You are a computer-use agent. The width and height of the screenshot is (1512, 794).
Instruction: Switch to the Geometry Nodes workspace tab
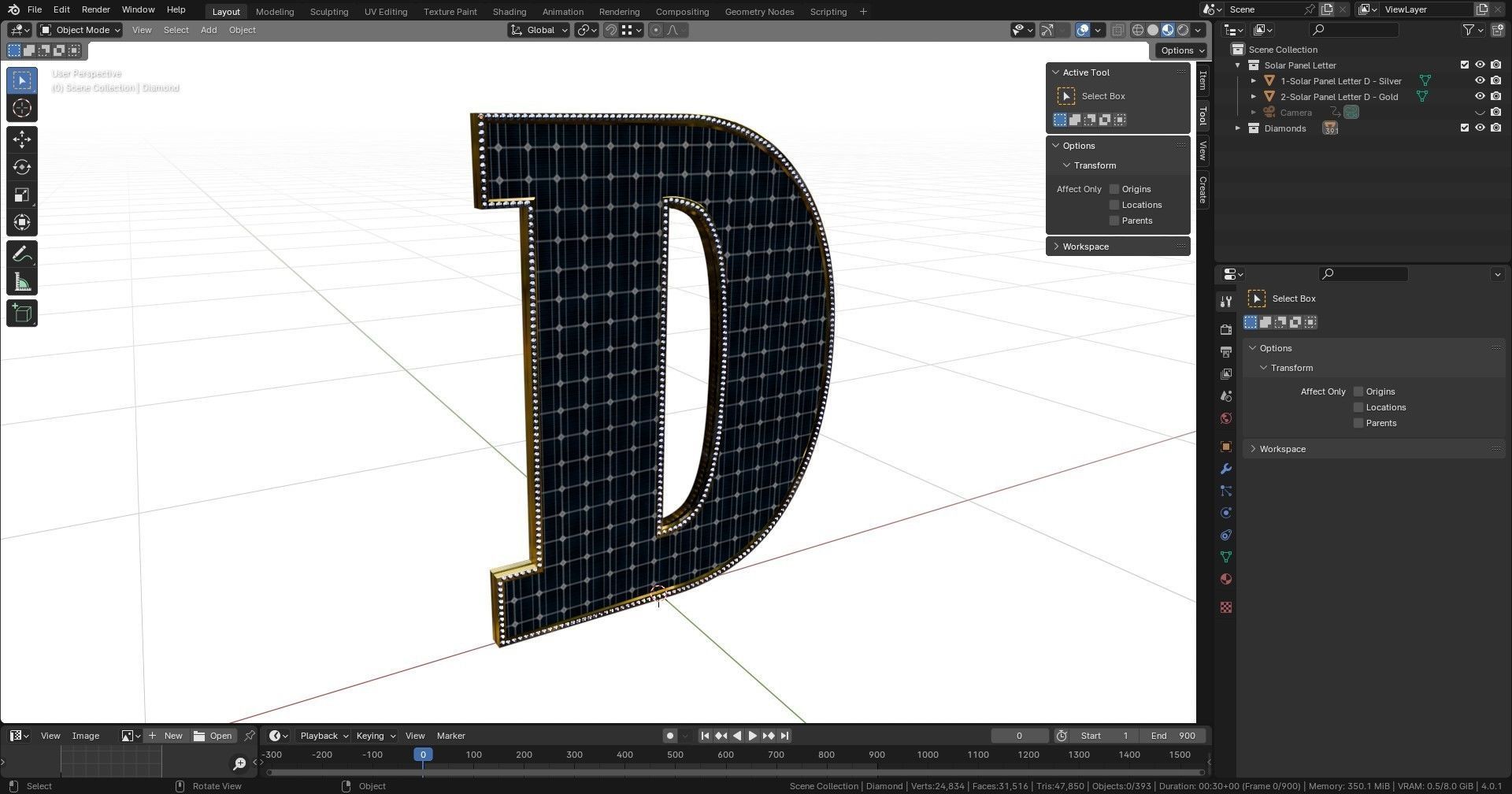(759, 12)
